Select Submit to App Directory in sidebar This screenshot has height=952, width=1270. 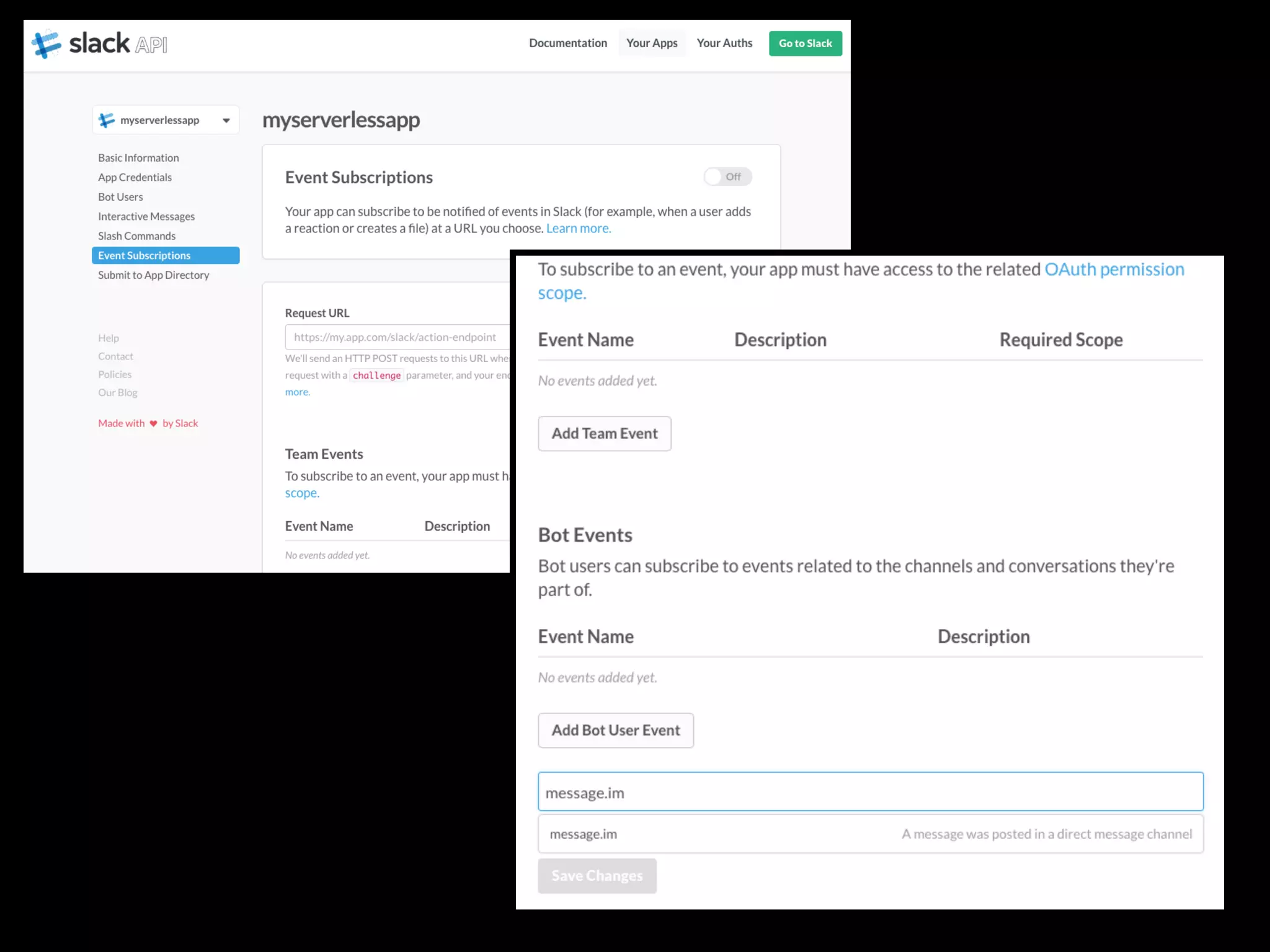(x=153, y=275)
